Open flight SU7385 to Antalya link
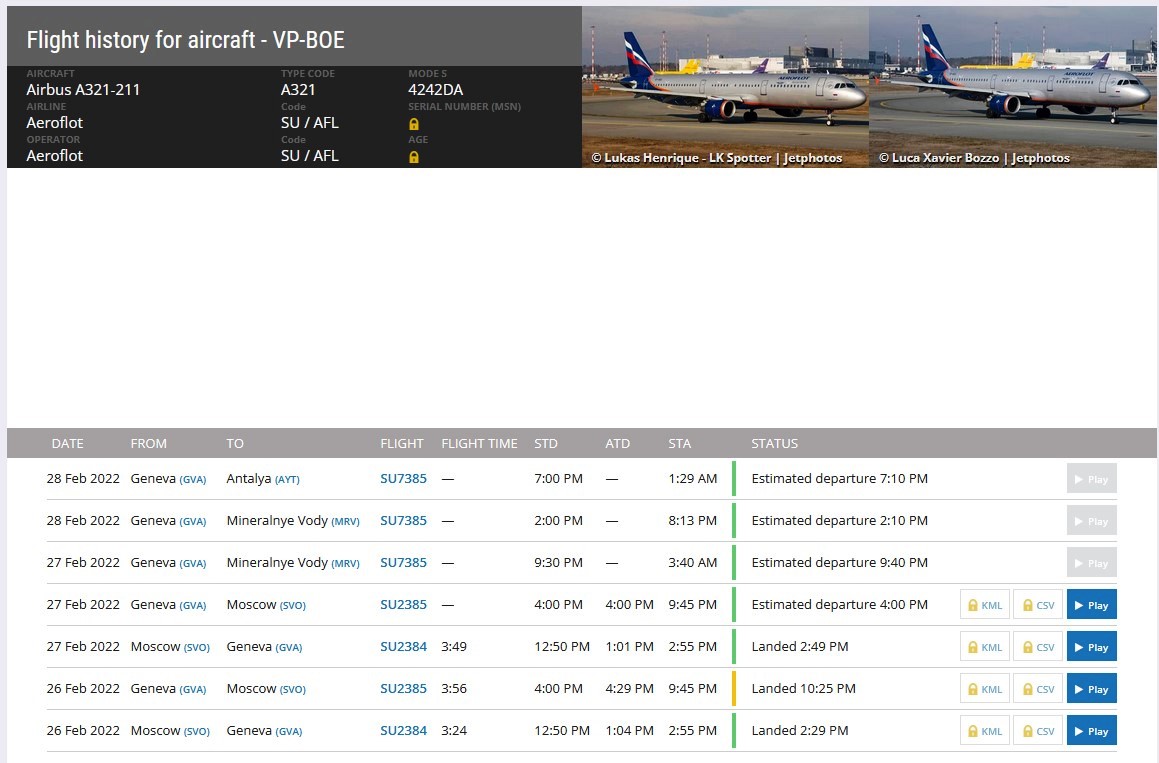Screen dimensions: 1159x763 click(404, 478)
